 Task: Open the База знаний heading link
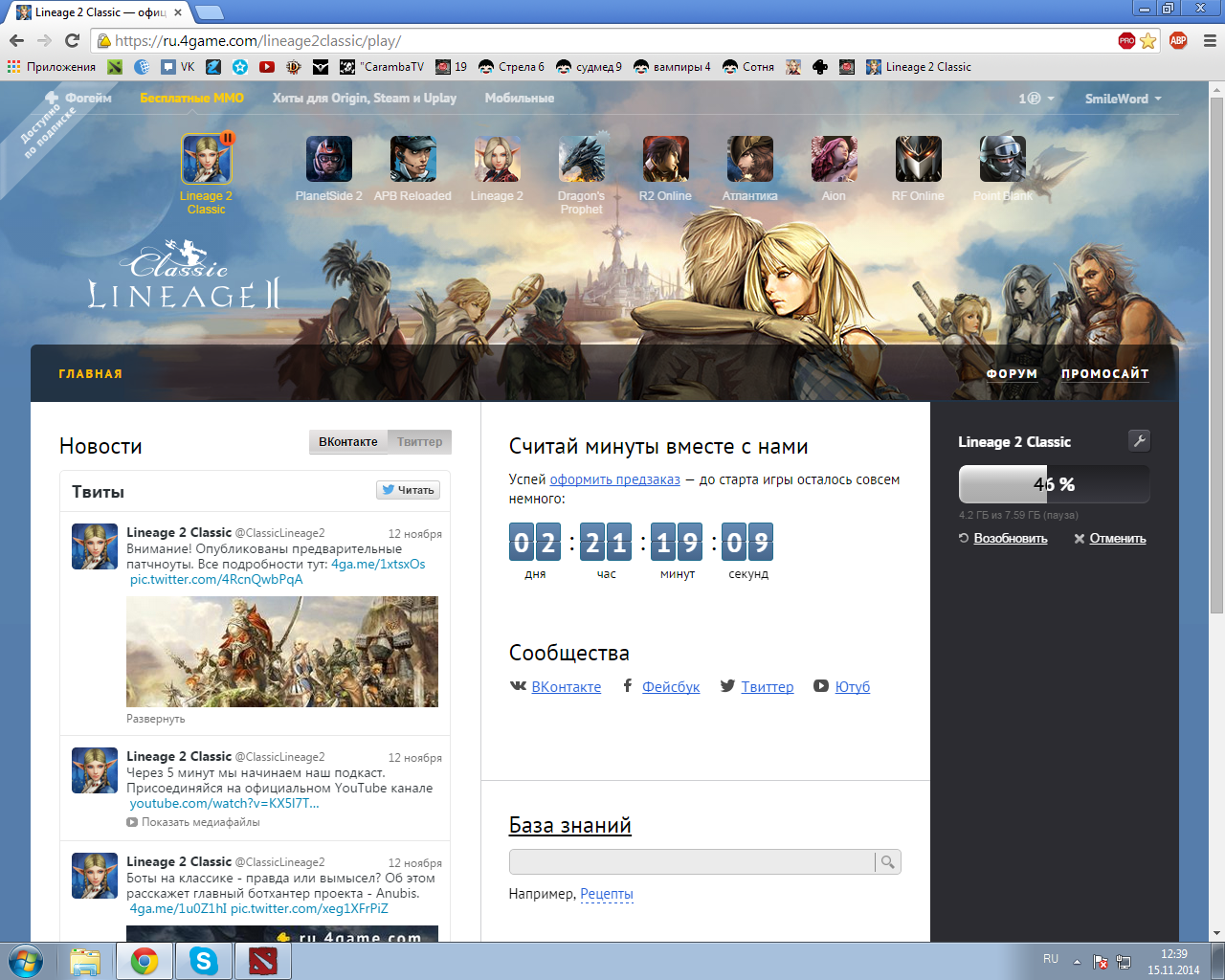point(570,825)
